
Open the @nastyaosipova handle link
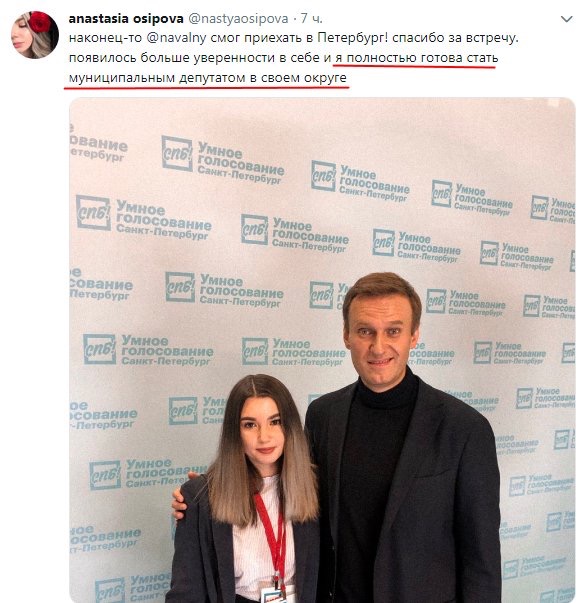pos(238,18)
